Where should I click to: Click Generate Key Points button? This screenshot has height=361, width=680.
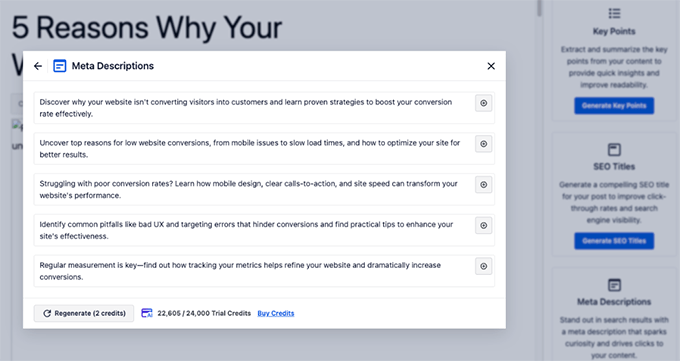pos(614,105)
